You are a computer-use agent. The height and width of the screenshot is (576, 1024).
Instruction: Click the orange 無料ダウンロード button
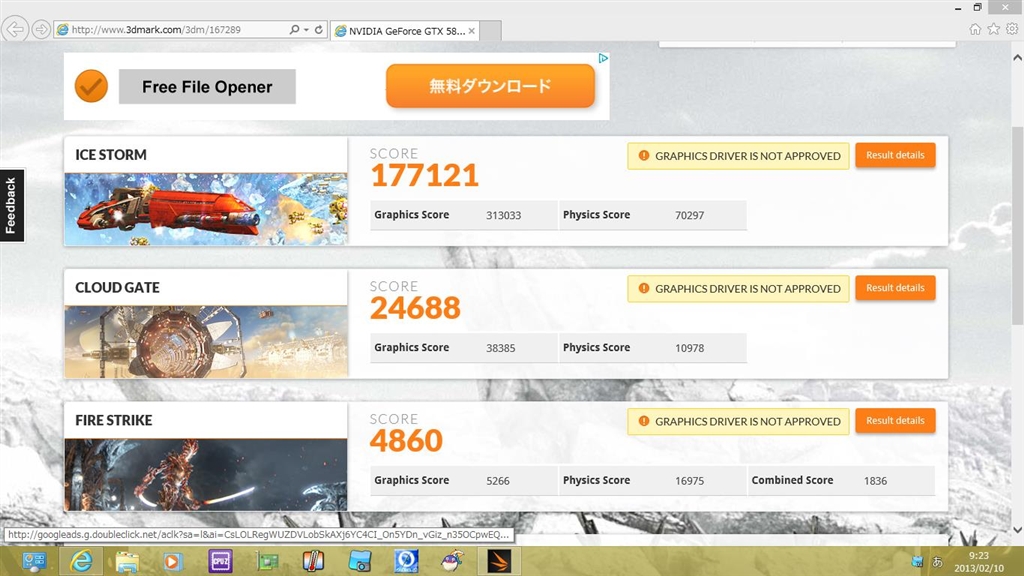click(490, 86)
